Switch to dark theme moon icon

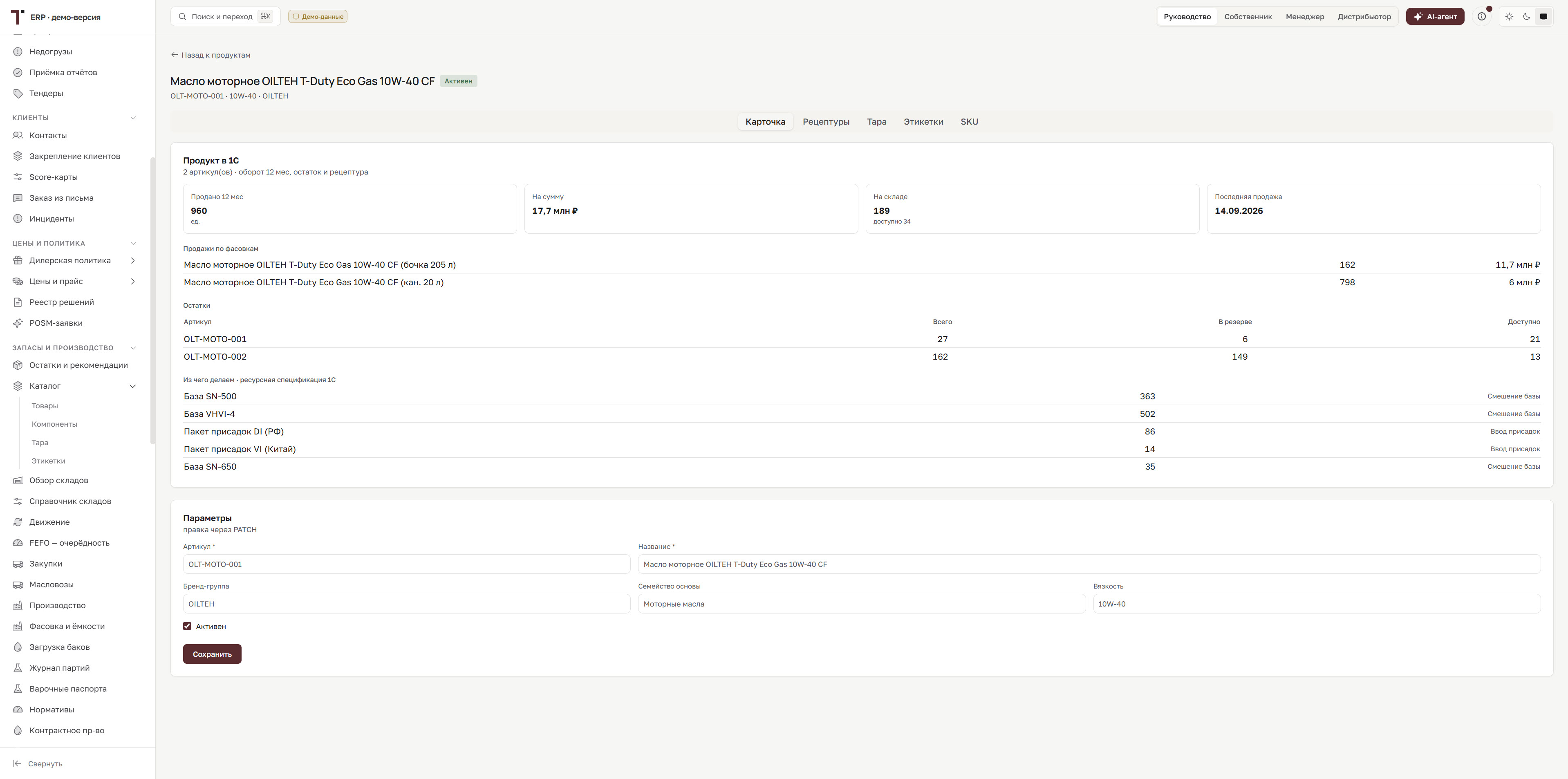(x=1526, y=16)
